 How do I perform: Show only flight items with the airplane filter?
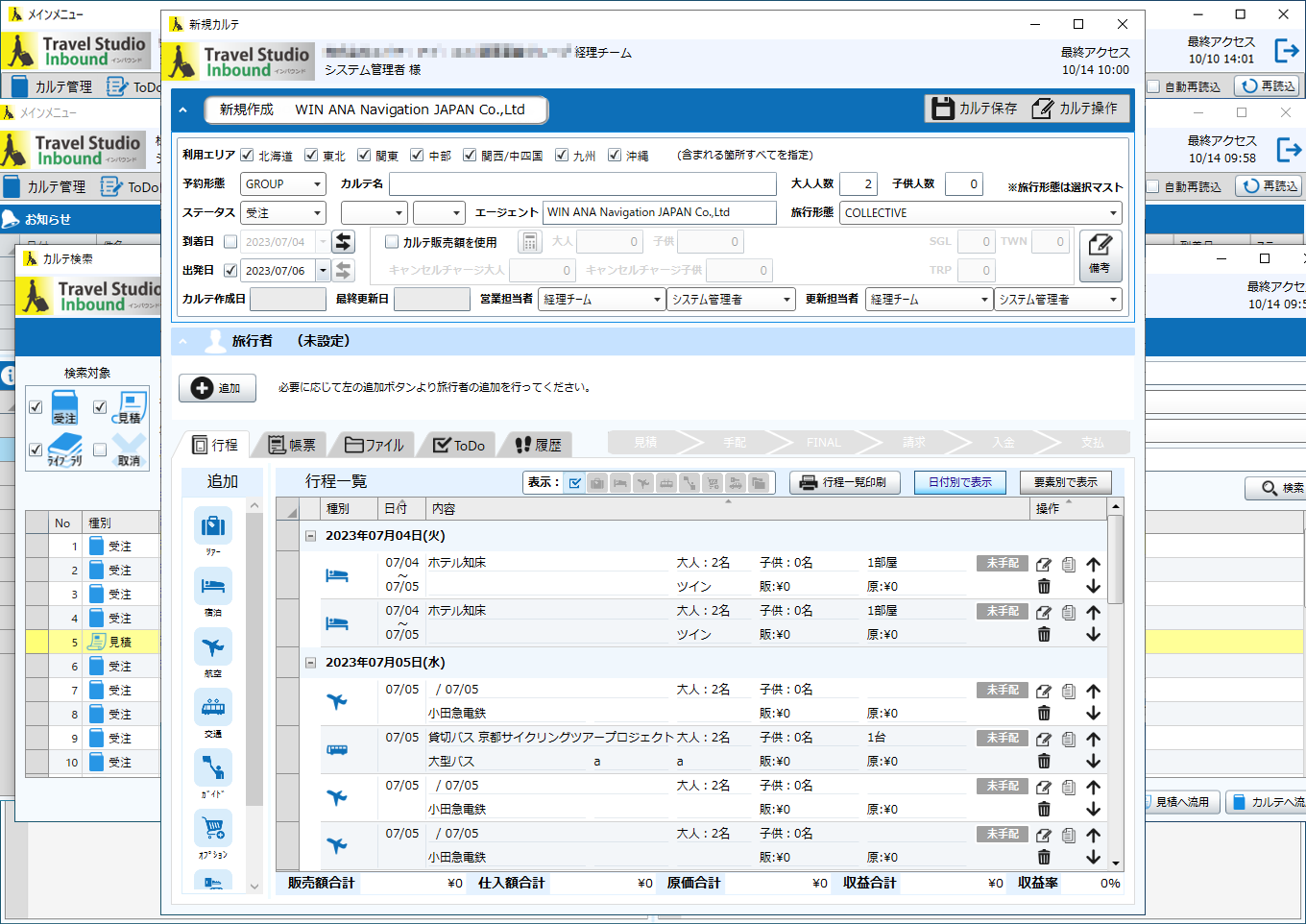pyautogui.click(x=643, y=482)
